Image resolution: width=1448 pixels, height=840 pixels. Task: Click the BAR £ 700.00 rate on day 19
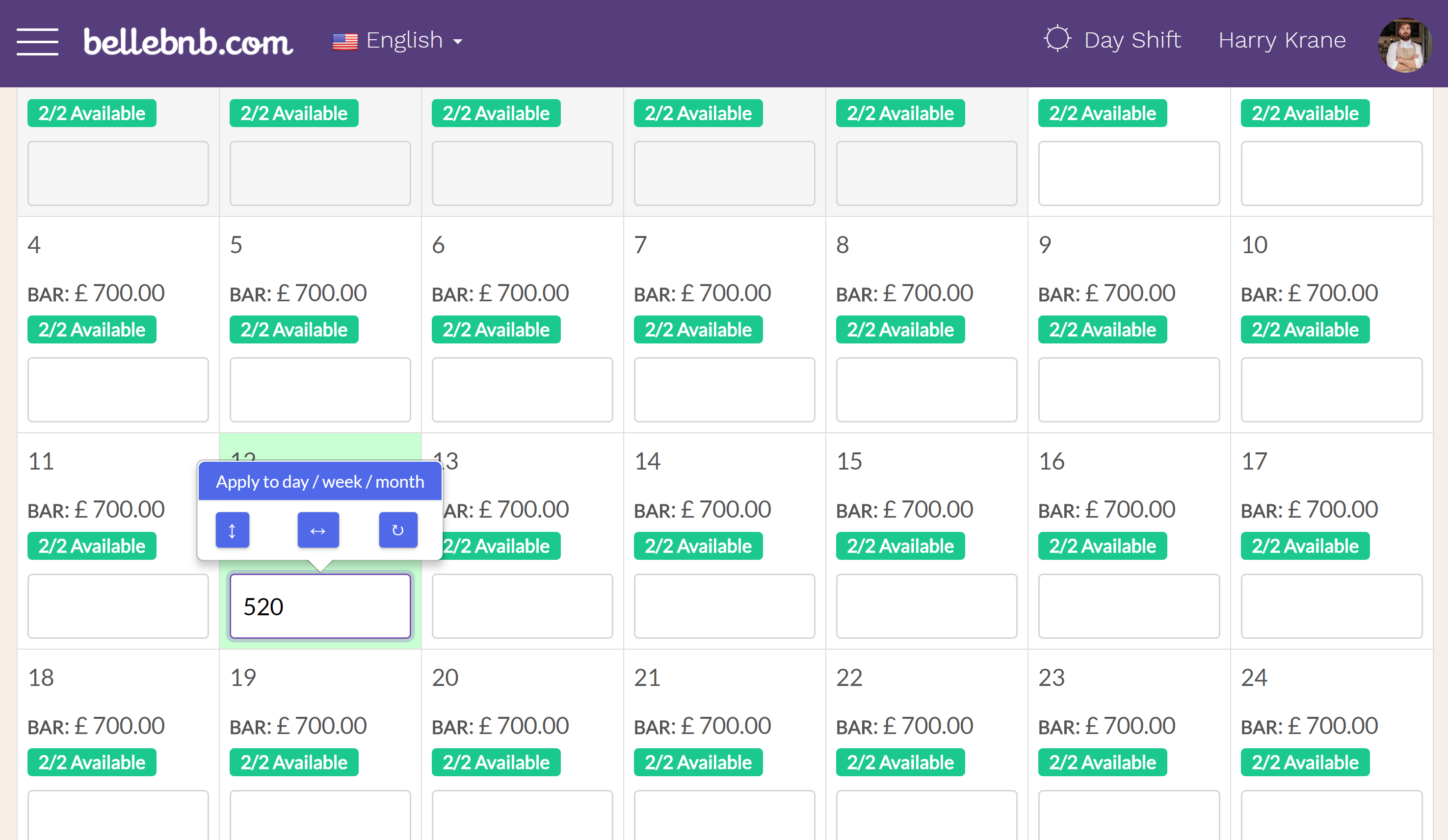tap(298, 726)
